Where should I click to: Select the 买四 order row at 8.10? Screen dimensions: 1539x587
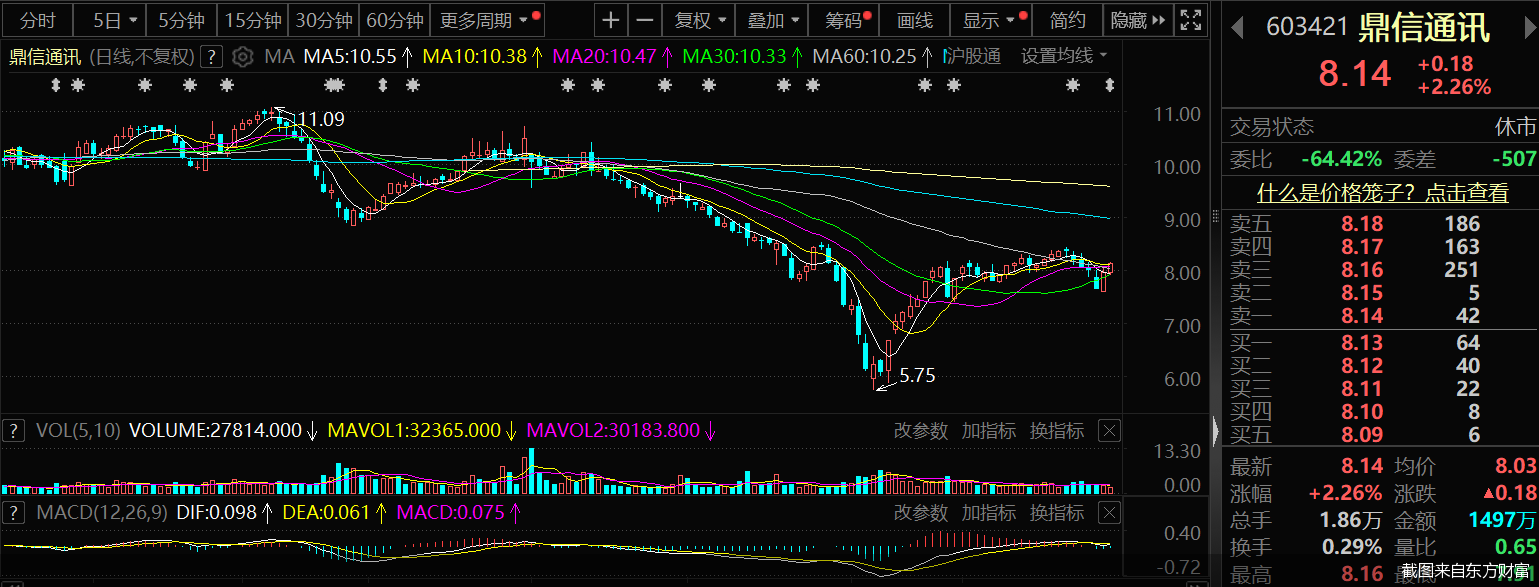pos(1380,412)
